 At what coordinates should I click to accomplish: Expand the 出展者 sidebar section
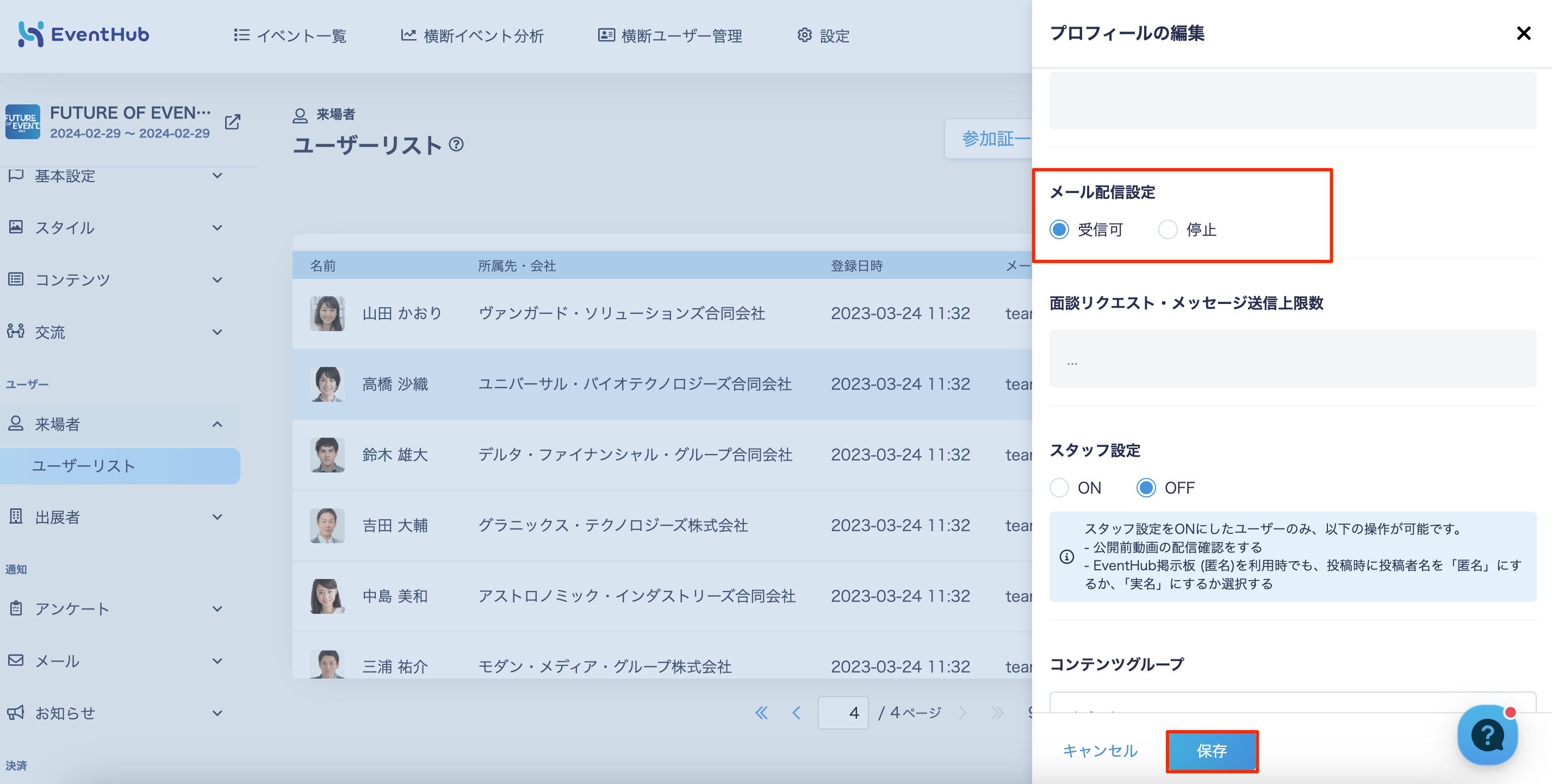tap(116, 517)
